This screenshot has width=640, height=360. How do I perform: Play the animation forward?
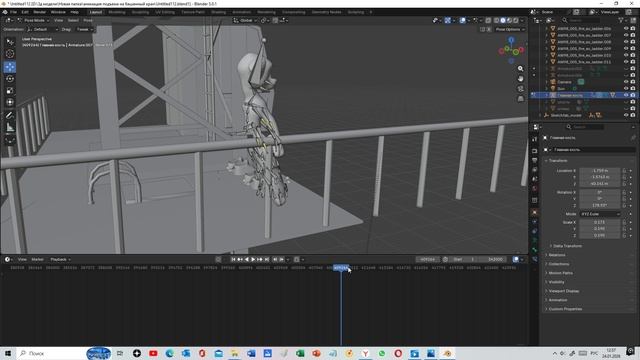253,259
